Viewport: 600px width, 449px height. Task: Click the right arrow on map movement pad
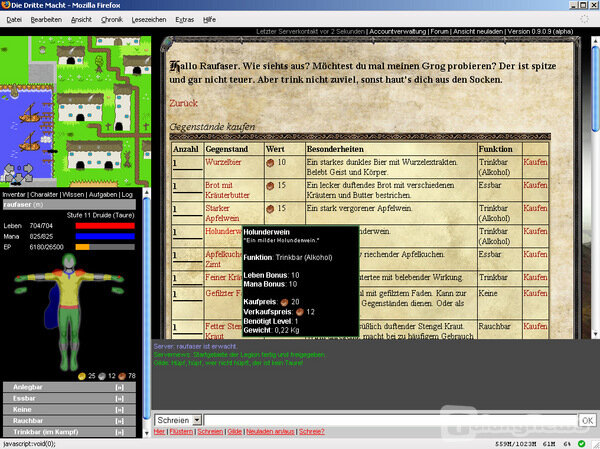coord(28,168)
